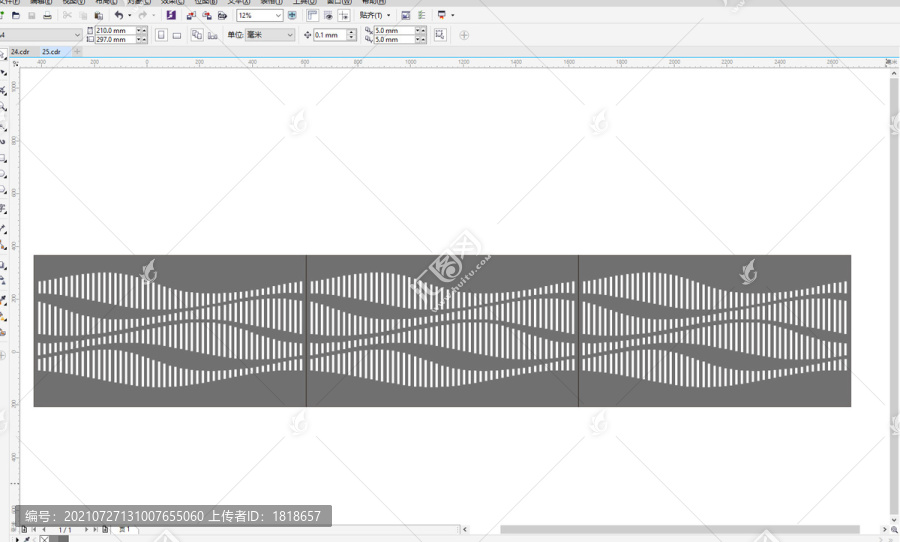
Task: Select the Zoom tool
Action: (3, 107)
